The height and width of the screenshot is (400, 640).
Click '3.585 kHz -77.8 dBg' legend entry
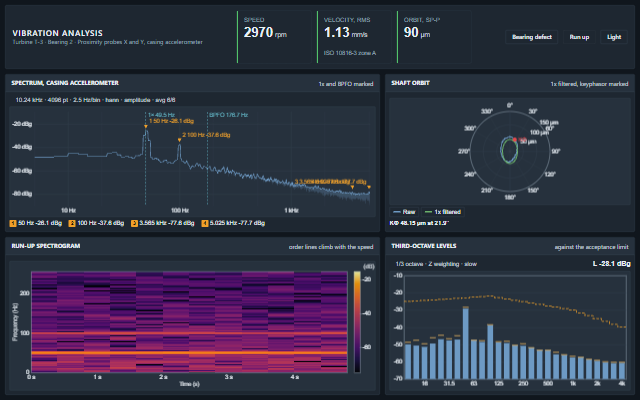tap(167, 223)
